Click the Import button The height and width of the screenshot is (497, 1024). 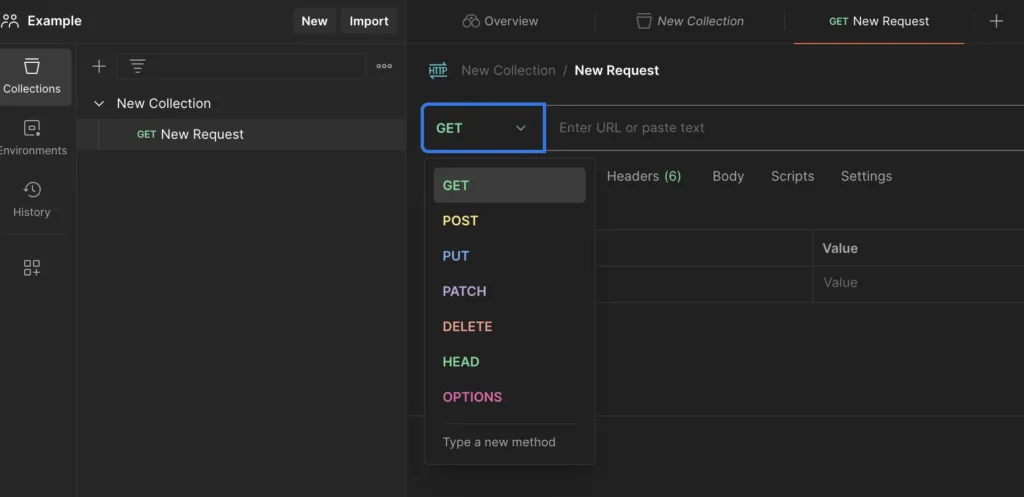[x=369, y=21]
